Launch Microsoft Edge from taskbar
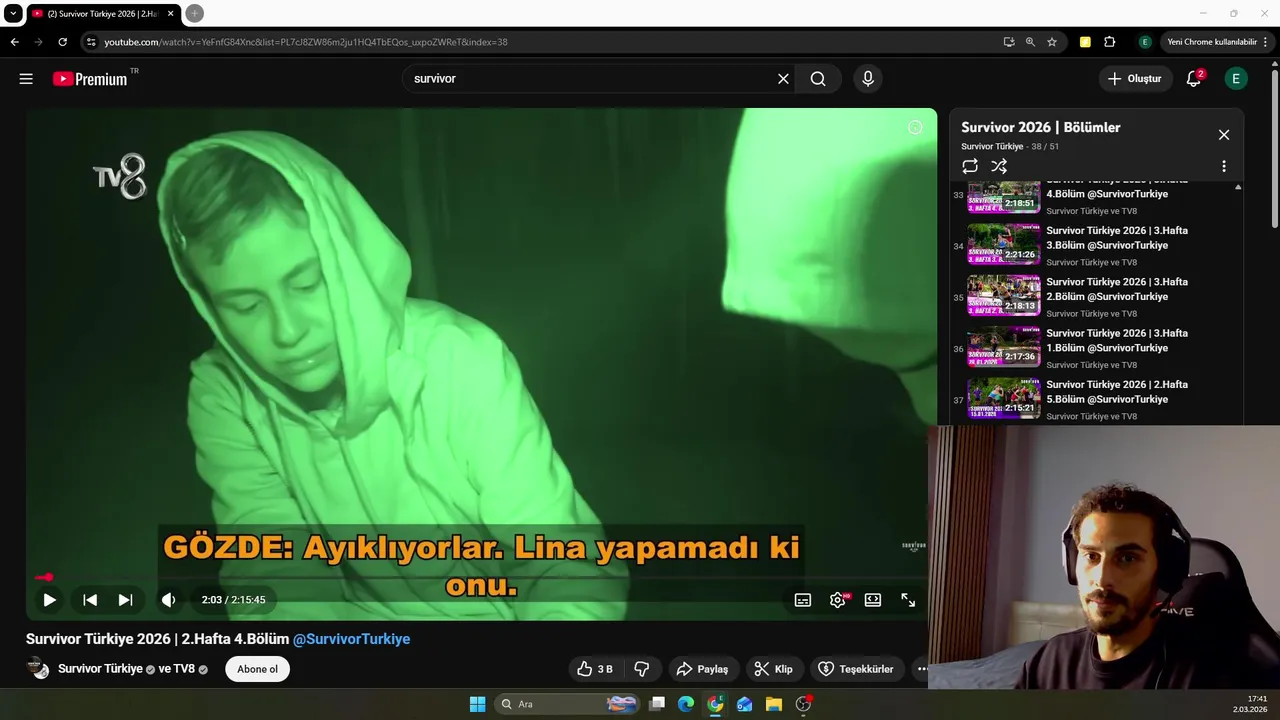1280x720 pixels. pos(686,704)
